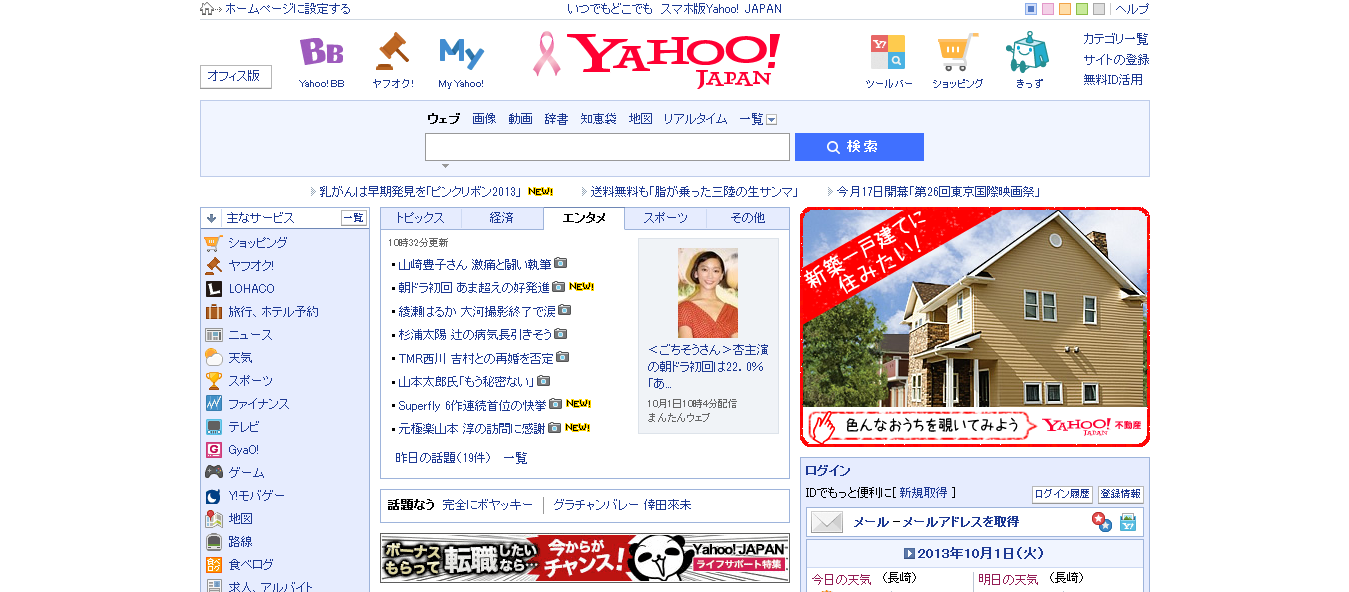1349x592 pixels.
Task: Click the 路線 train icon
Action: [213, 542]
